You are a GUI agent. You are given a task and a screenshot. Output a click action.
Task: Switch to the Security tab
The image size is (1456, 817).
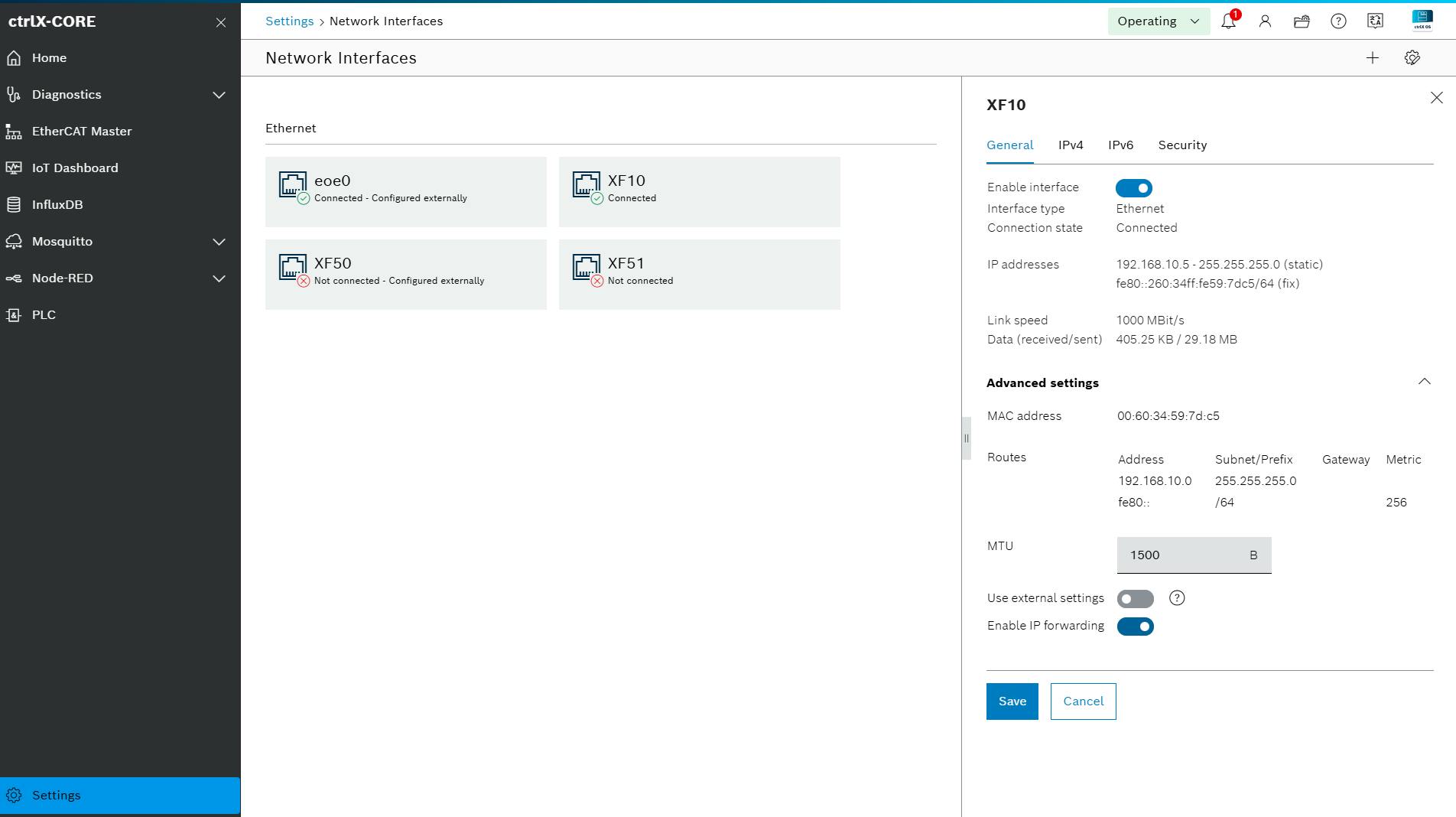click(x=1182, y=145)
